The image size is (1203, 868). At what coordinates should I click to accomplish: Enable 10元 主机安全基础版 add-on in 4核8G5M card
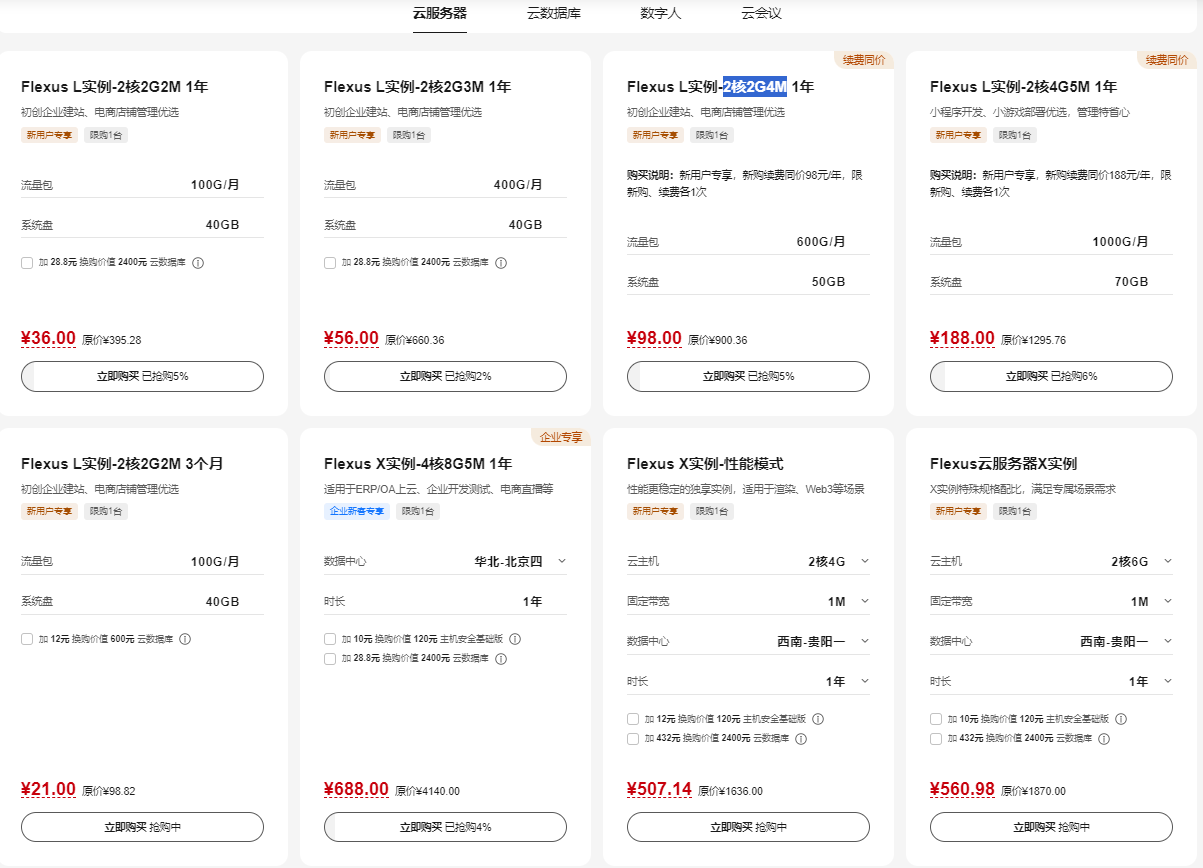click(x=330, y=639)
